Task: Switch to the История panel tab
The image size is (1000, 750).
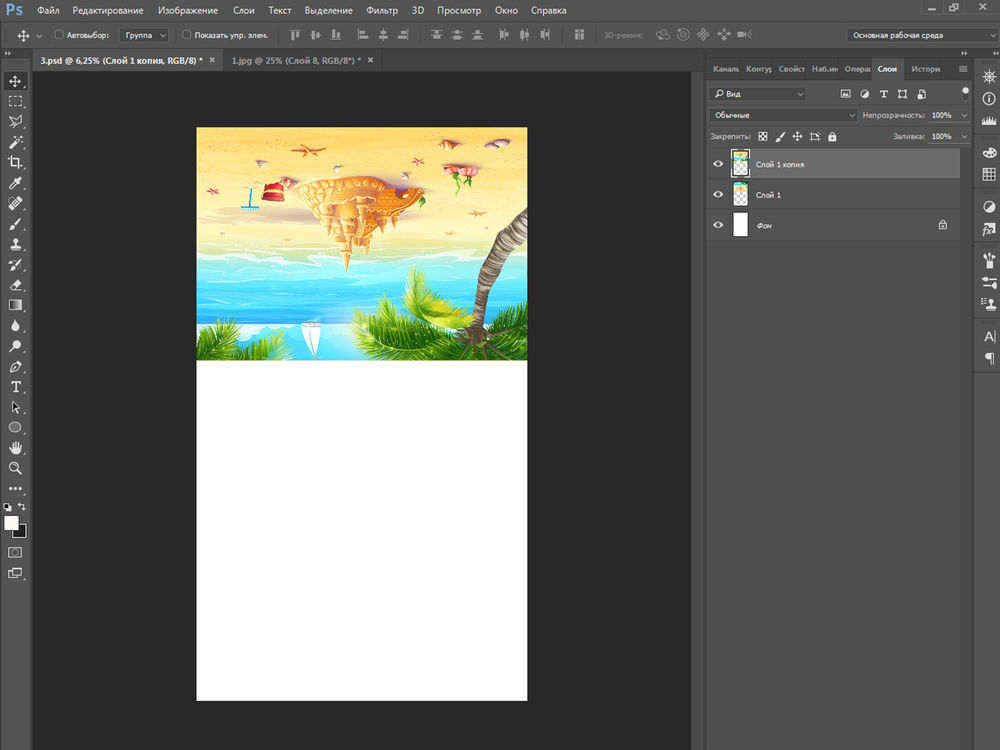Action: (x=925, y=69)
